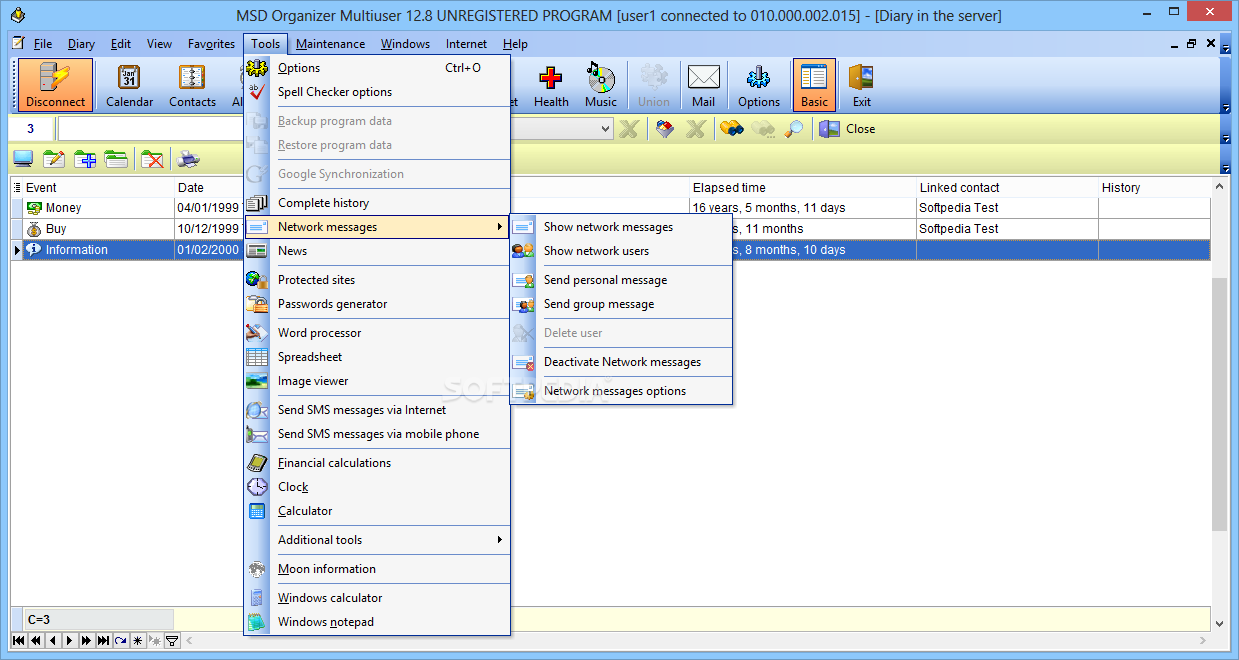Launch Word processor from Tools menu
1239x660 pixels.
(x=377, y=333)
